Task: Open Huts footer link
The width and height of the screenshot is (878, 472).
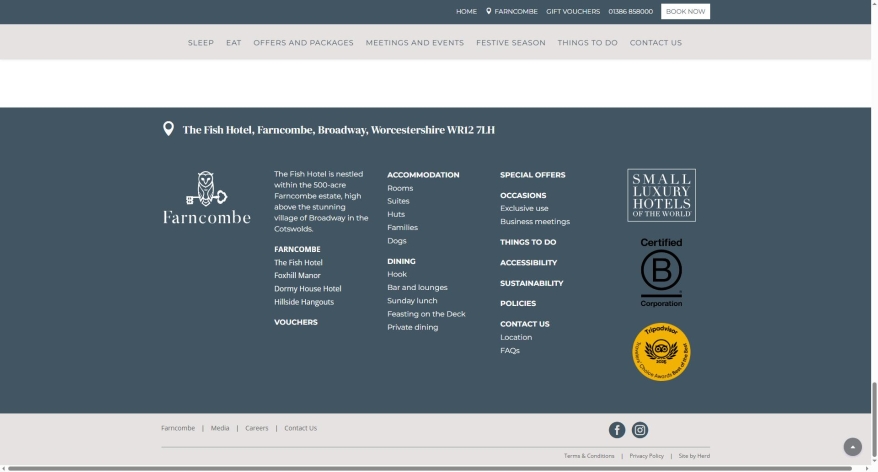Action: click(x=395, y=214)
